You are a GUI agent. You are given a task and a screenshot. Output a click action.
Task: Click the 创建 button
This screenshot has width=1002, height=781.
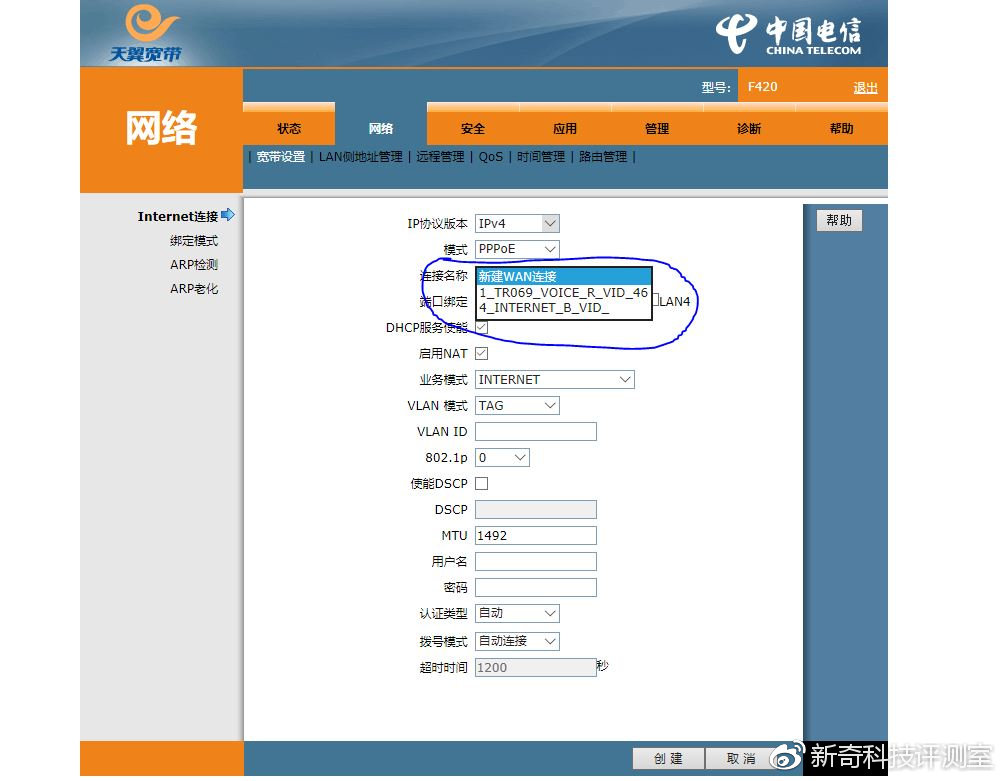pos(668,758)
